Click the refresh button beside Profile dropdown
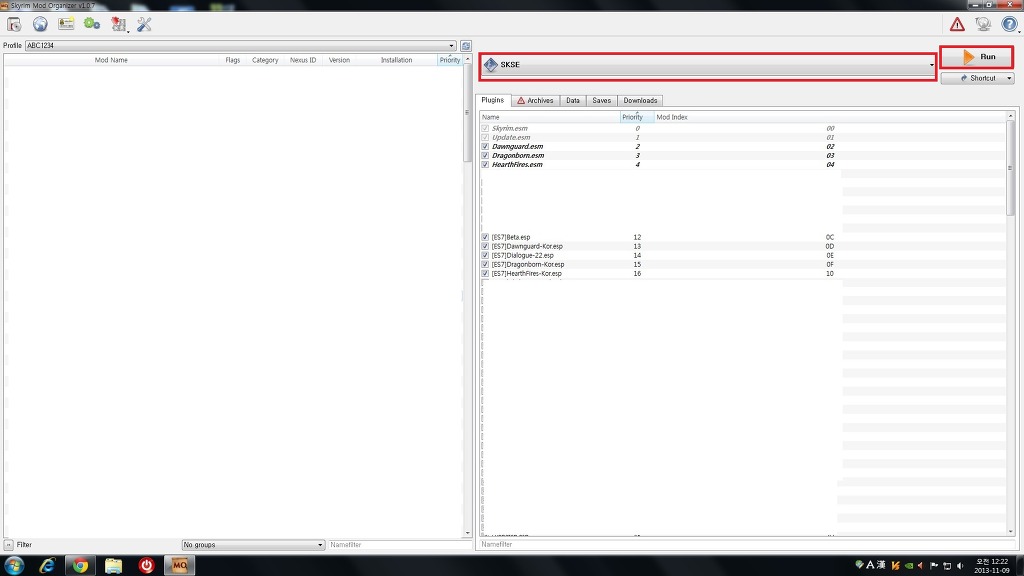This screenshot has height=576, width=1024. (466, 46)
